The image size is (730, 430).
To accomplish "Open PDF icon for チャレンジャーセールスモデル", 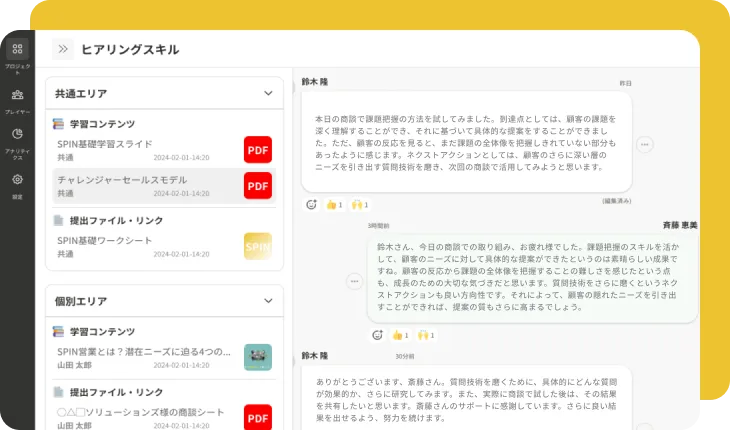I will coord(258,186).
